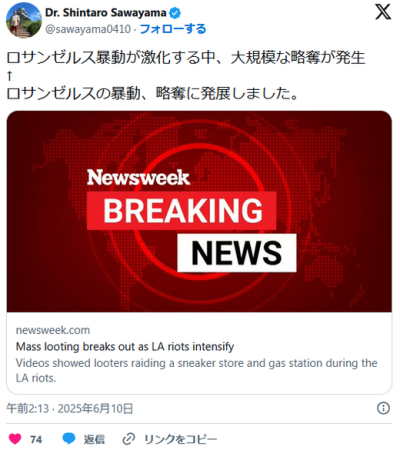Viewport: 400px width, 450px height.
Task: Open headline Mass looting breaks out article
Action: [125, 347]
